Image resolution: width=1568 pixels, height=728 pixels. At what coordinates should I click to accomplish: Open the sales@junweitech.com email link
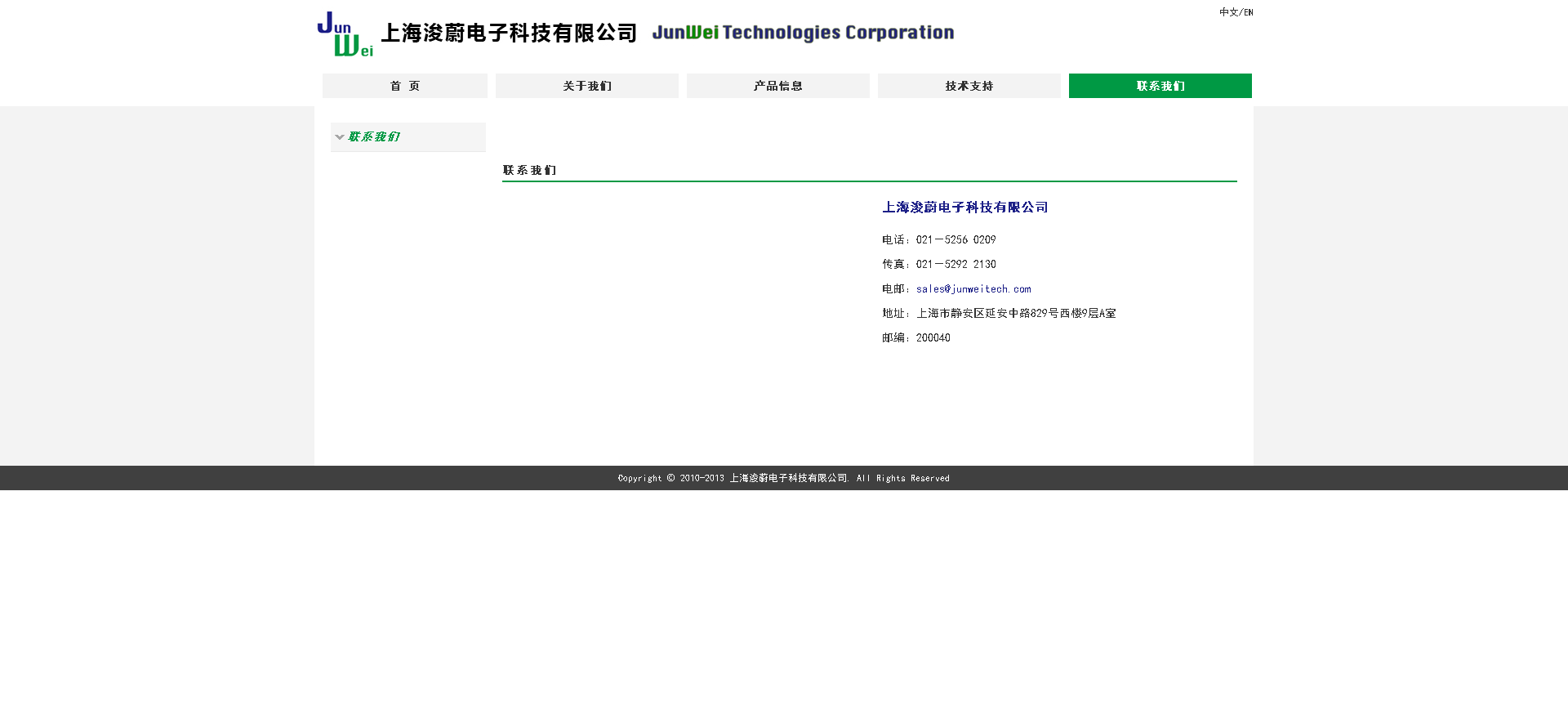pyautogui.click(x=973, y=289)
